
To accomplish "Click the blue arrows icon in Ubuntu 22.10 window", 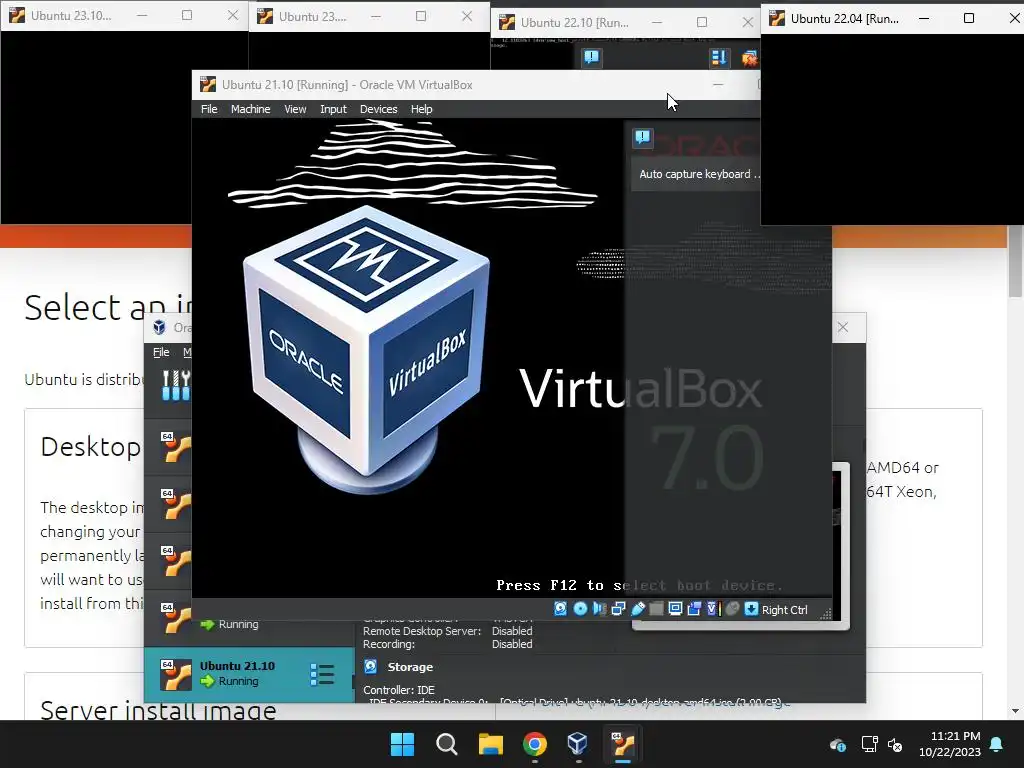I will point(719,58).
